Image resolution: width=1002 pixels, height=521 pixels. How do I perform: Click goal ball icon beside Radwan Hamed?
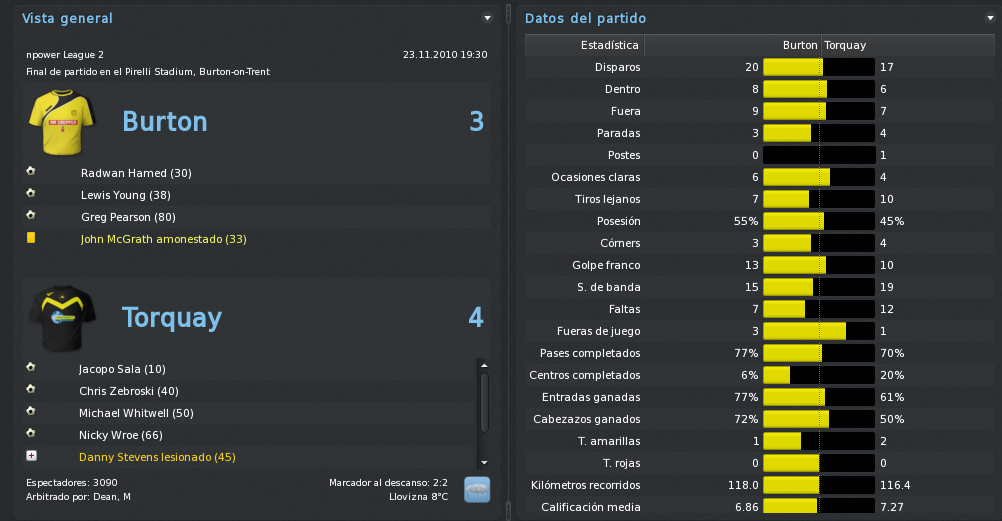(x=31, y=171)
